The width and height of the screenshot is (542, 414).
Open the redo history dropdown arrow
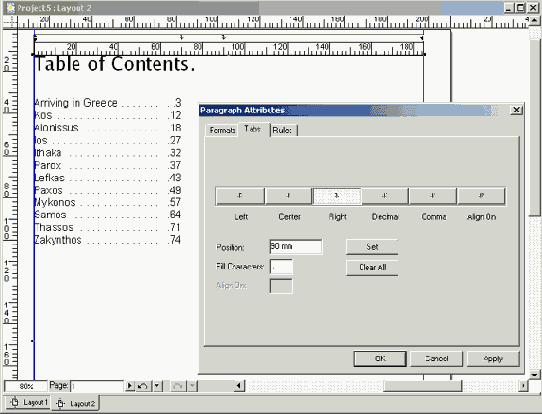coord(193,386)
